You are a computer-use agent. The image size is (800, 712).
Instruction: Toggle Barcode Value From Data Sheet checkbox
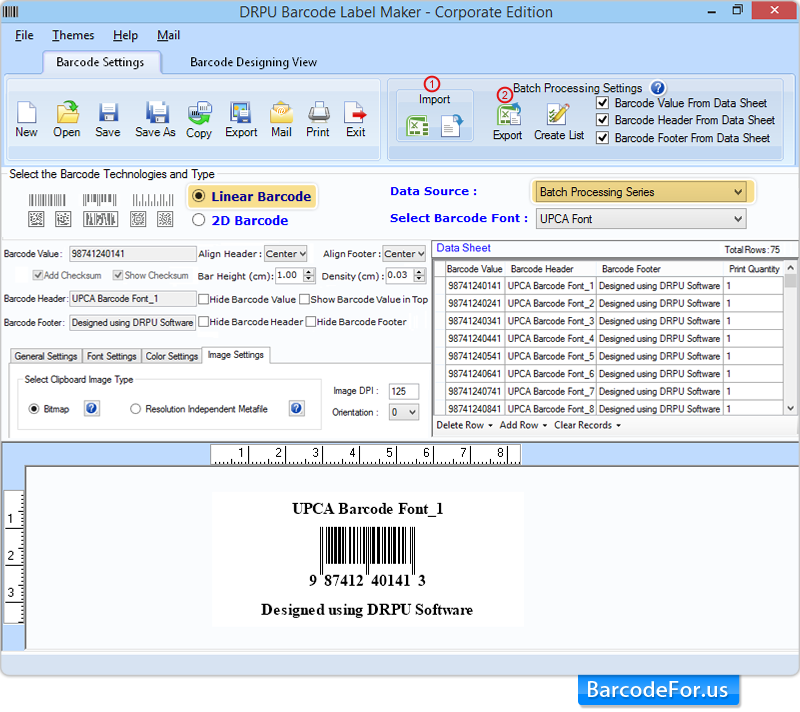coord(603,103)
